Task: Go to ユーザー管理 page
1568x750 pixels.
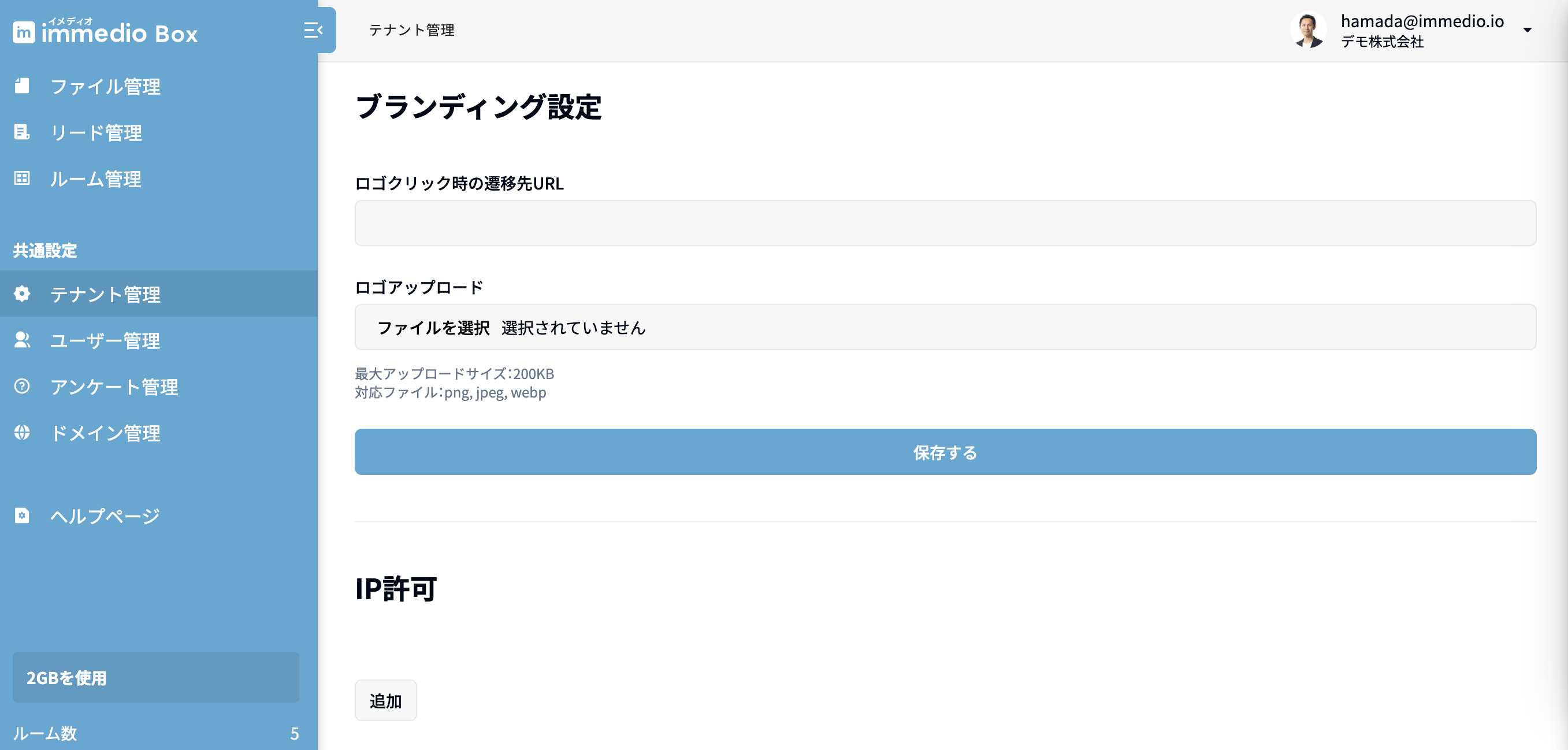Action: (105, 340)
